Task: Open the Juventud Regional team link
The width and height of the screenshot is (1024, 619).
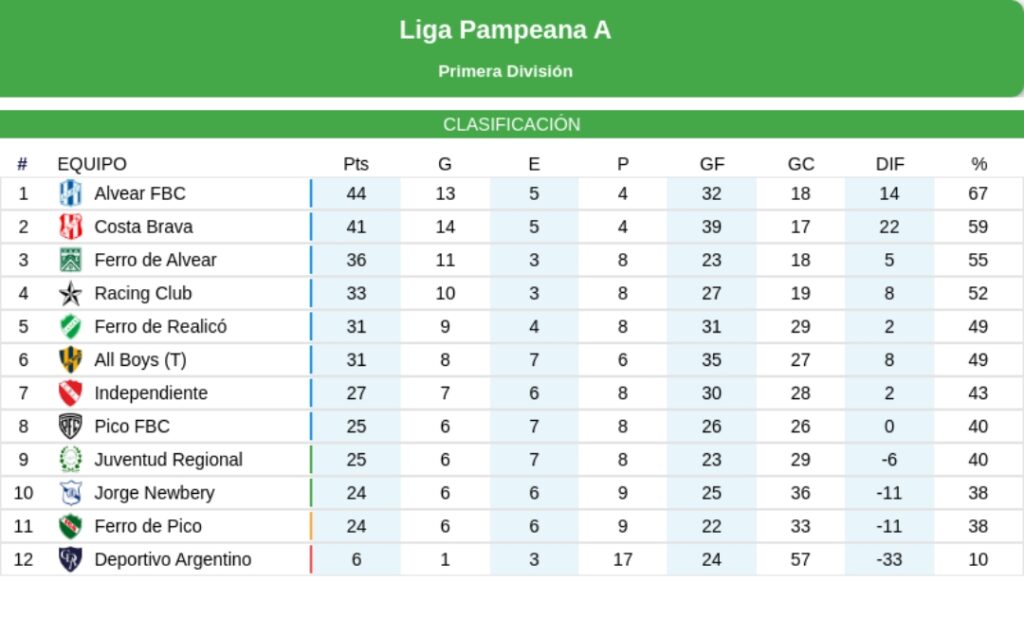Action: 168,460
